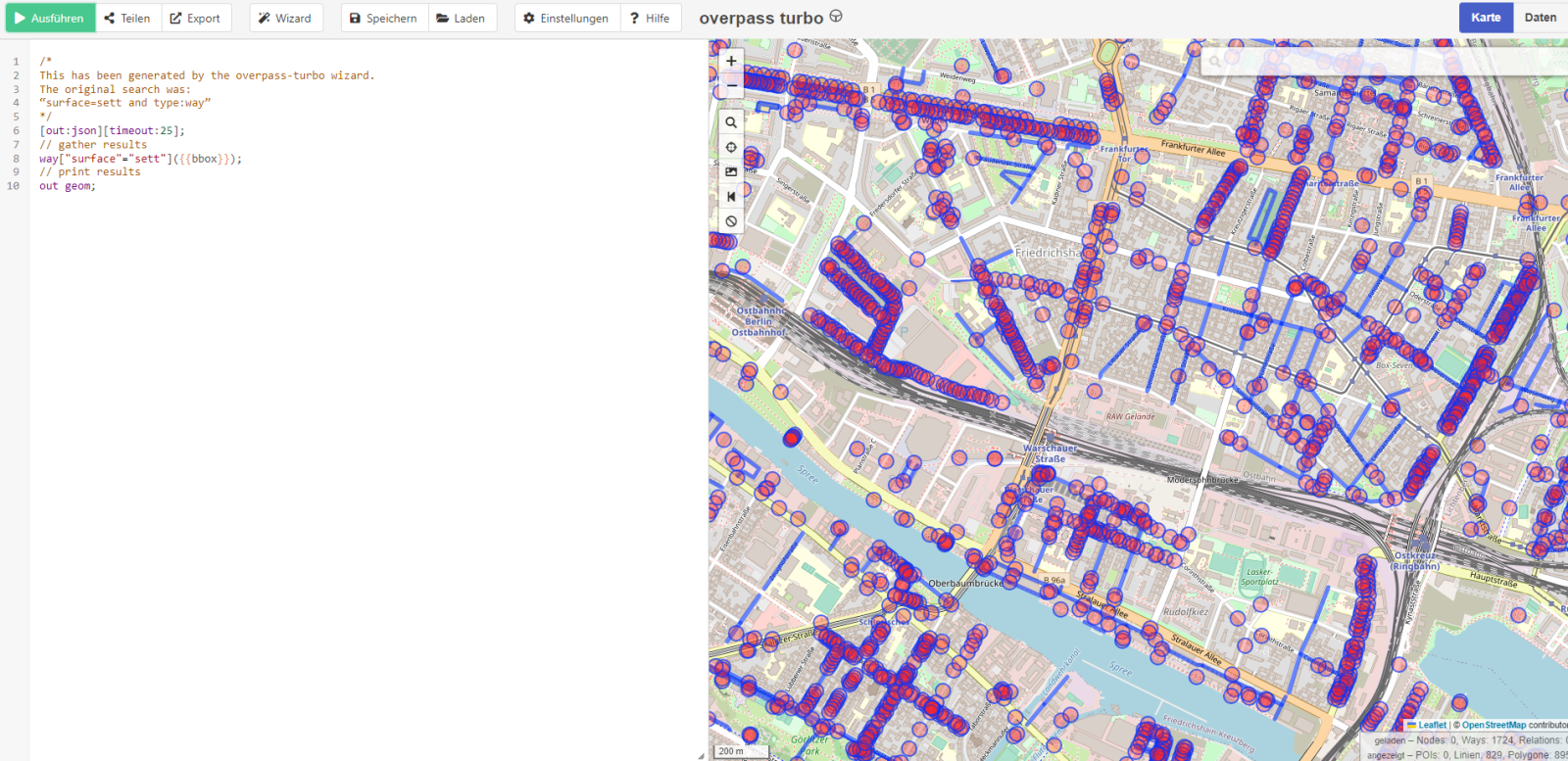Open the Hilfe help panel
The image size is (1568, 761).
(651, 19)
